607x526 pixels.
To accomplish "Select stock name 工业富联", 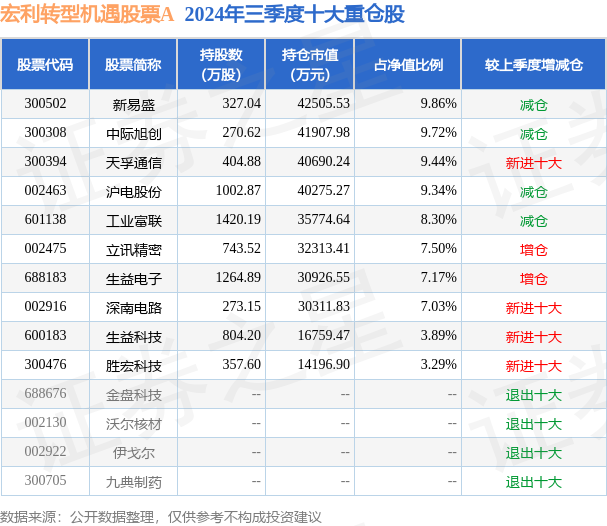I will (x=134, y=221).
